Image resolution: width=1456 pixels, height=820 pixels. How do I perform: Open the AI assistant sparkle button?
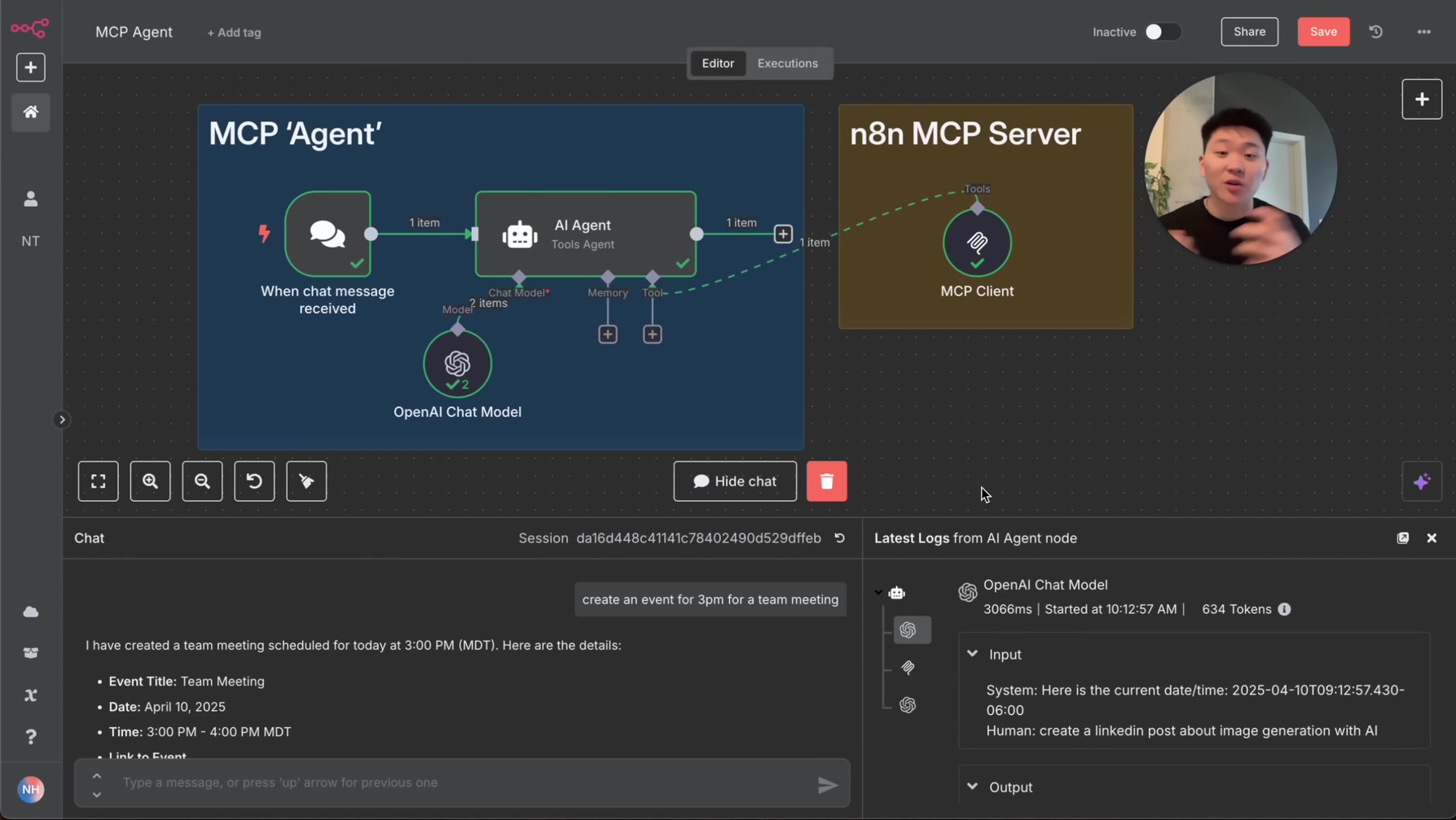pyautogui.click(x=1422, y=481)
